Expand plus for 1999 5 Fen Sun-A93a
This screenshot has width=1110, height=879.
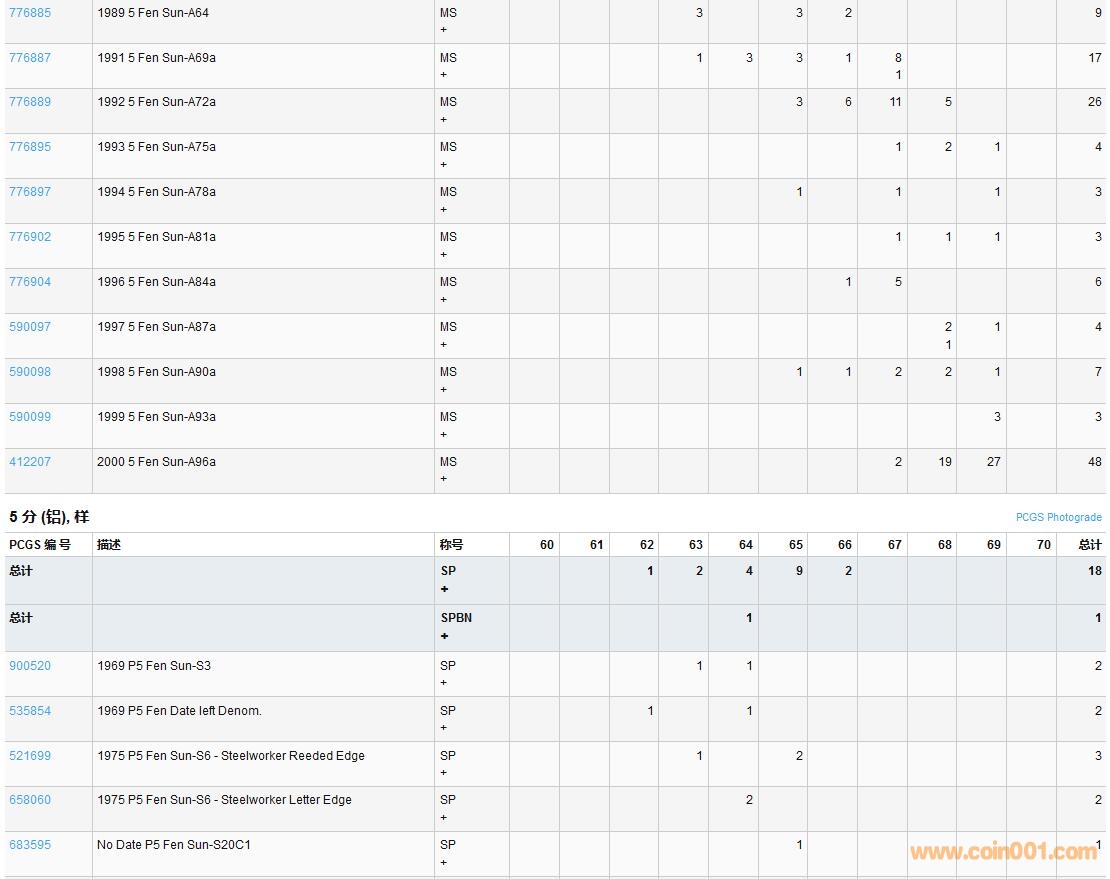[x=444, y=435]
